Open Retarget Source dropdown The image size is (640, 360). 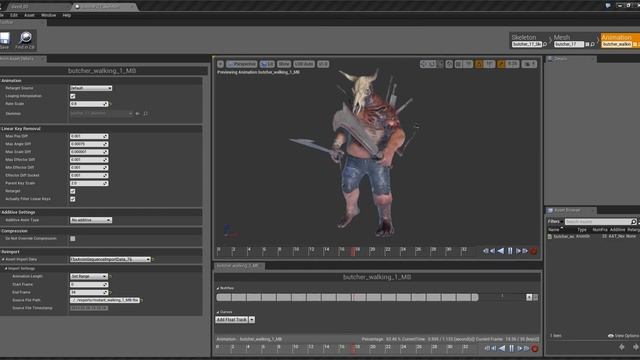[x=91, y=88]
